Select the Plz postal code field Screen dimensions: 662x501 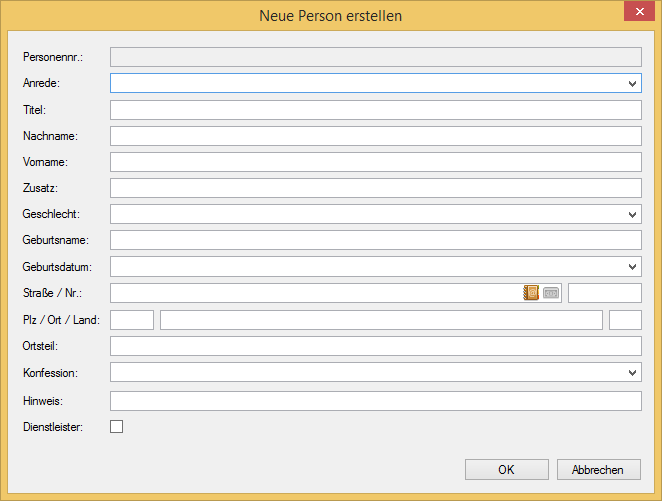tap(132, 320)
